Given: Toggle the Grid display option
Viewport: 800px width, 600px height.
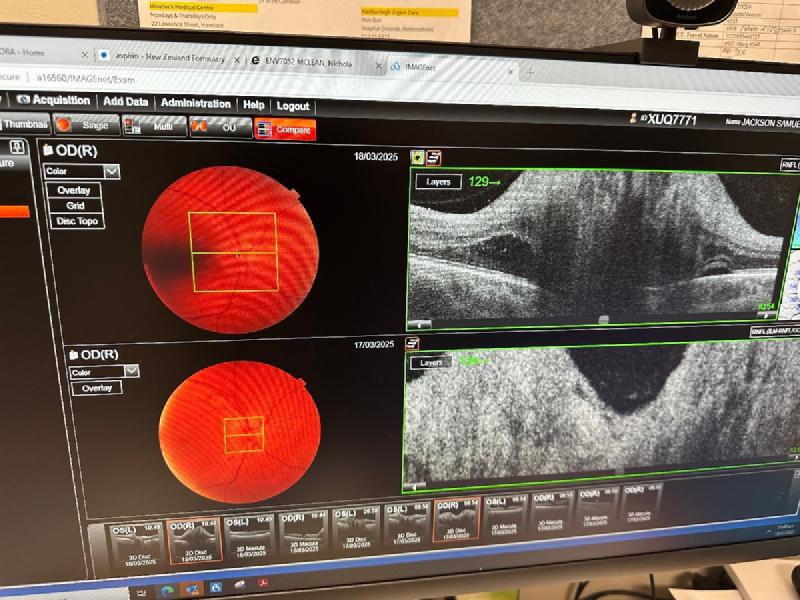Looking at the screenshot, I should [x=76, y=205].
